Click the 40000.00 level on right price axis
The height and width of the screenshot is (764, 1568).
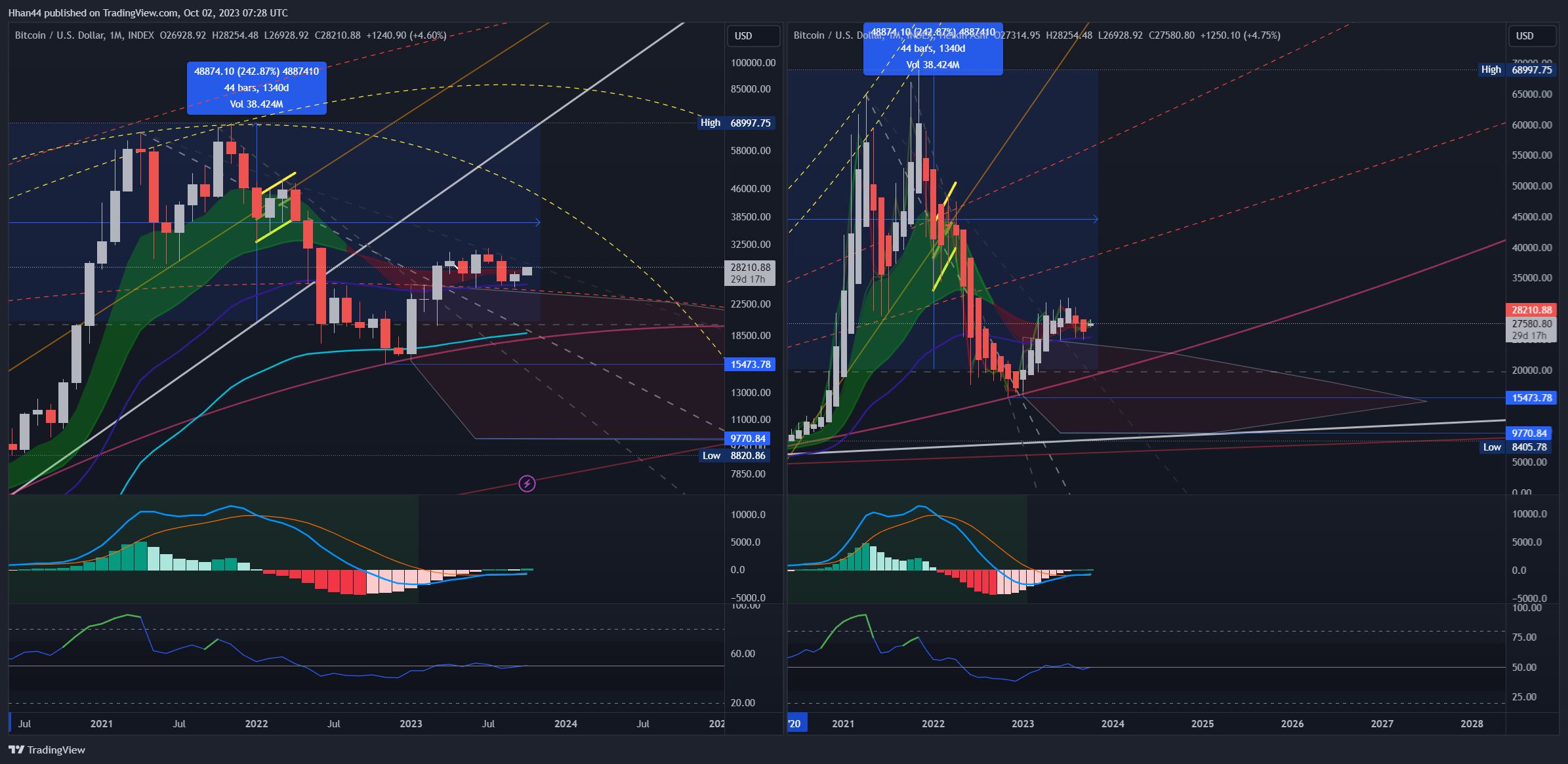pyautogui.click(x=1532, y=248)
